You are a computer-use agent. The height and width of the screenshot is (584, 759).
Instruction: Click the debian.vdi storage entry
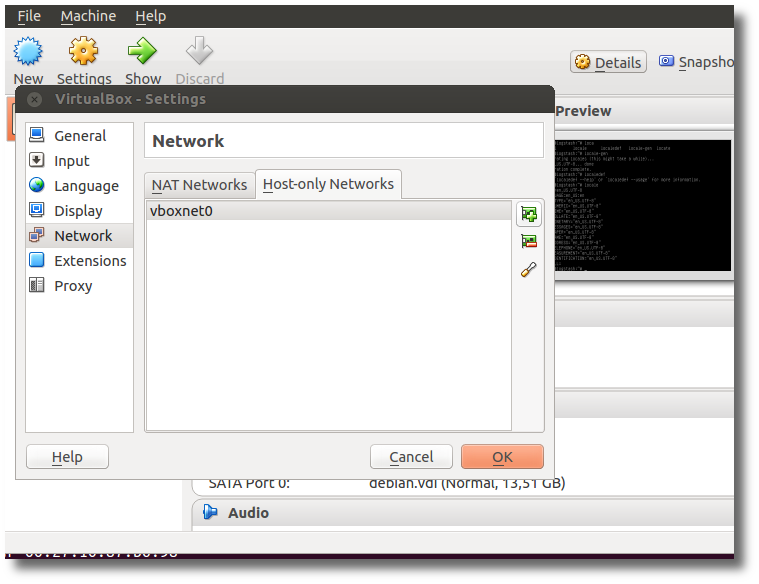coord(467,483)
